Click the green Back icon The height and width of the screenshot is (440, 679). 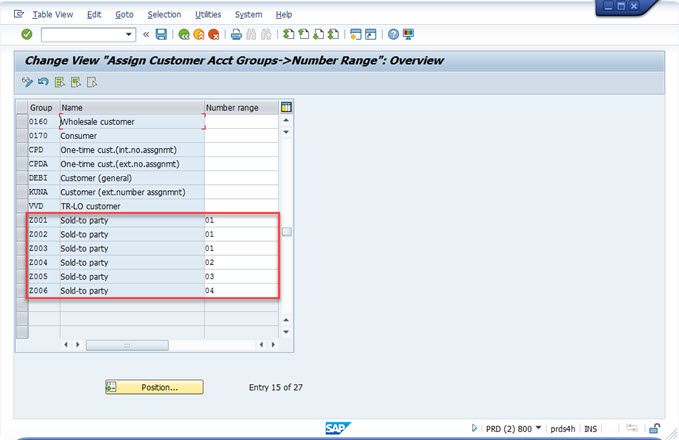[184, 34]
